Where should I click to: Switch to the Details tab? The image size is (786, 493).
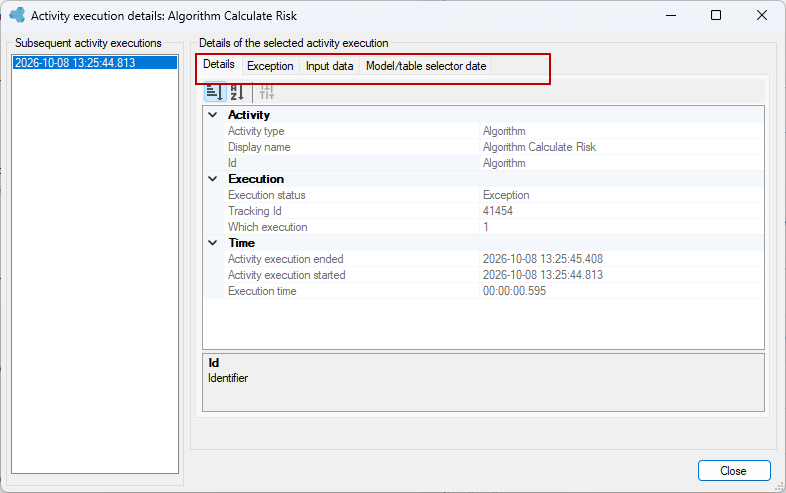coord(219,64)
